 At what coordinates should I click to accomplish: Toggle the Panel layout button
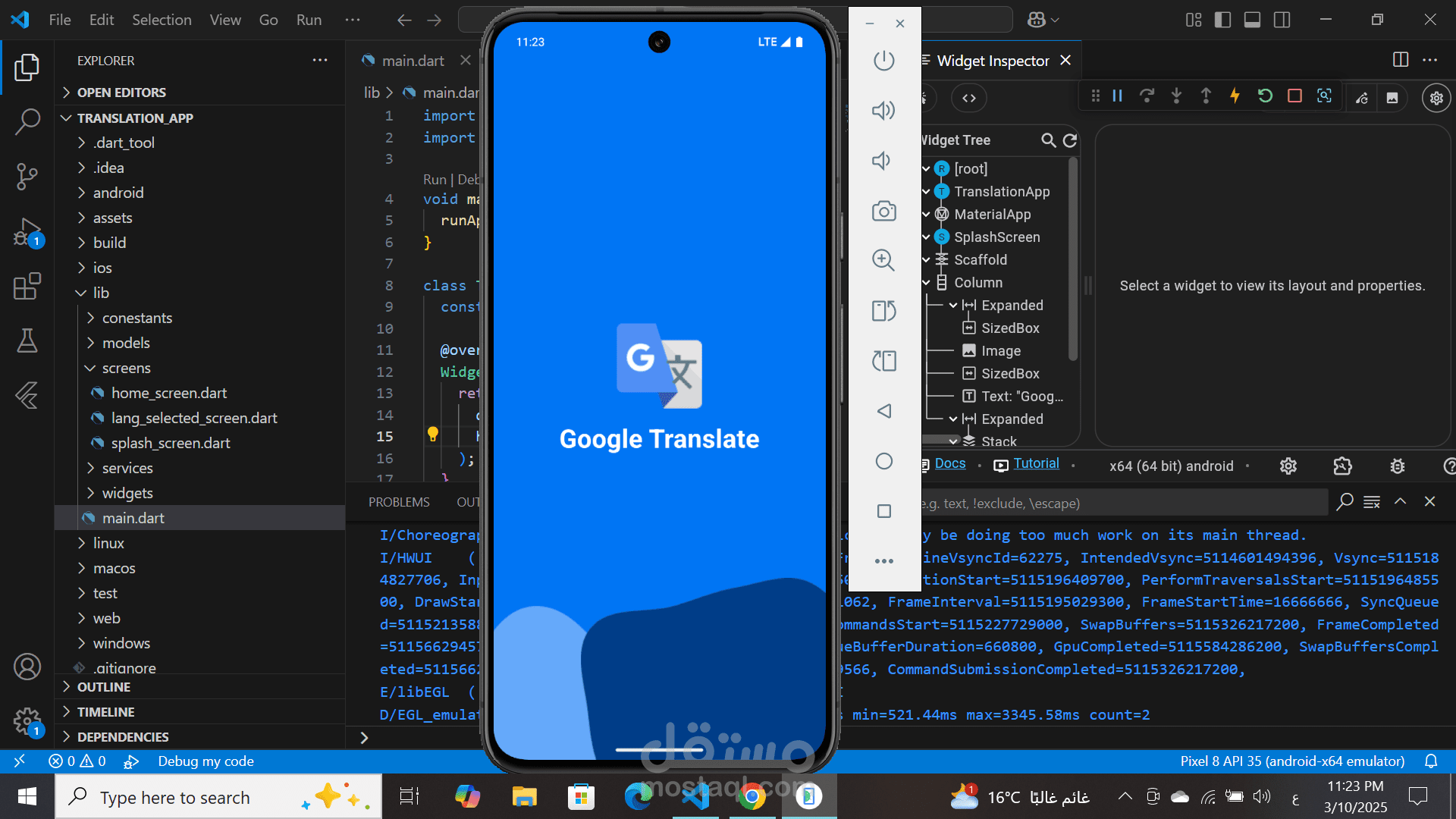(x=1252, y=20)
